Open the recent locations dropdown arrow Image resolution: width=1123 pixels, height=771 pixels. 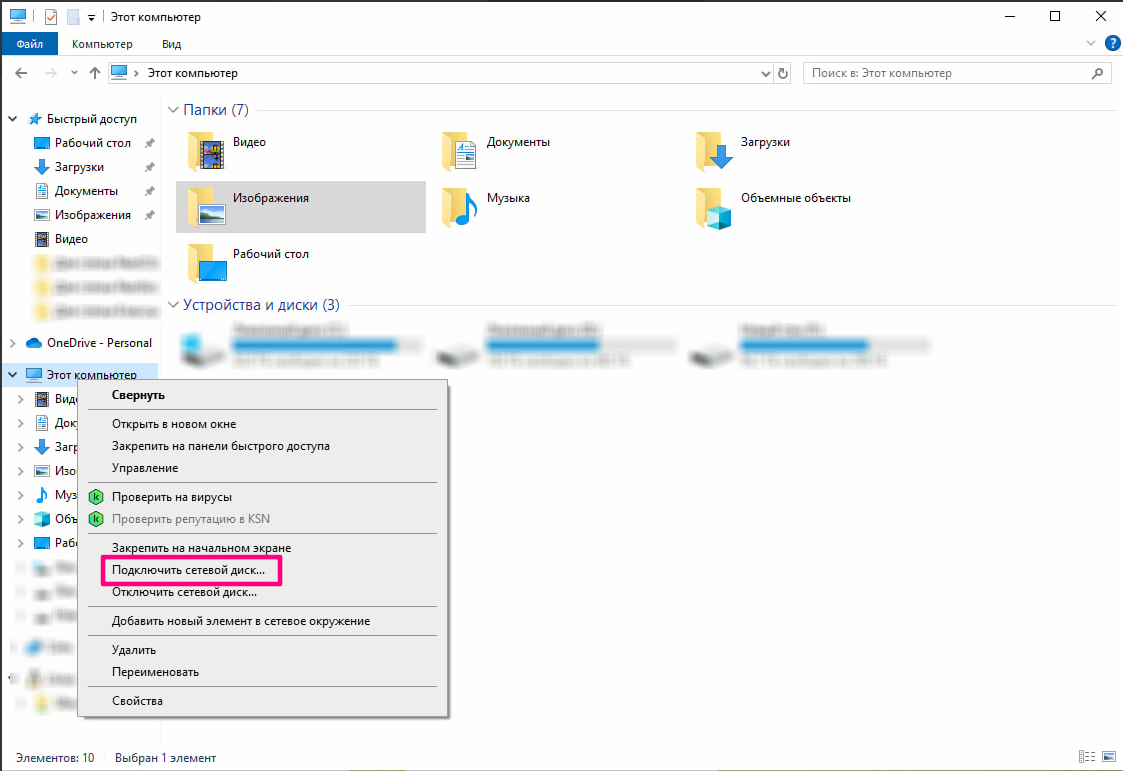click(74, 73)
